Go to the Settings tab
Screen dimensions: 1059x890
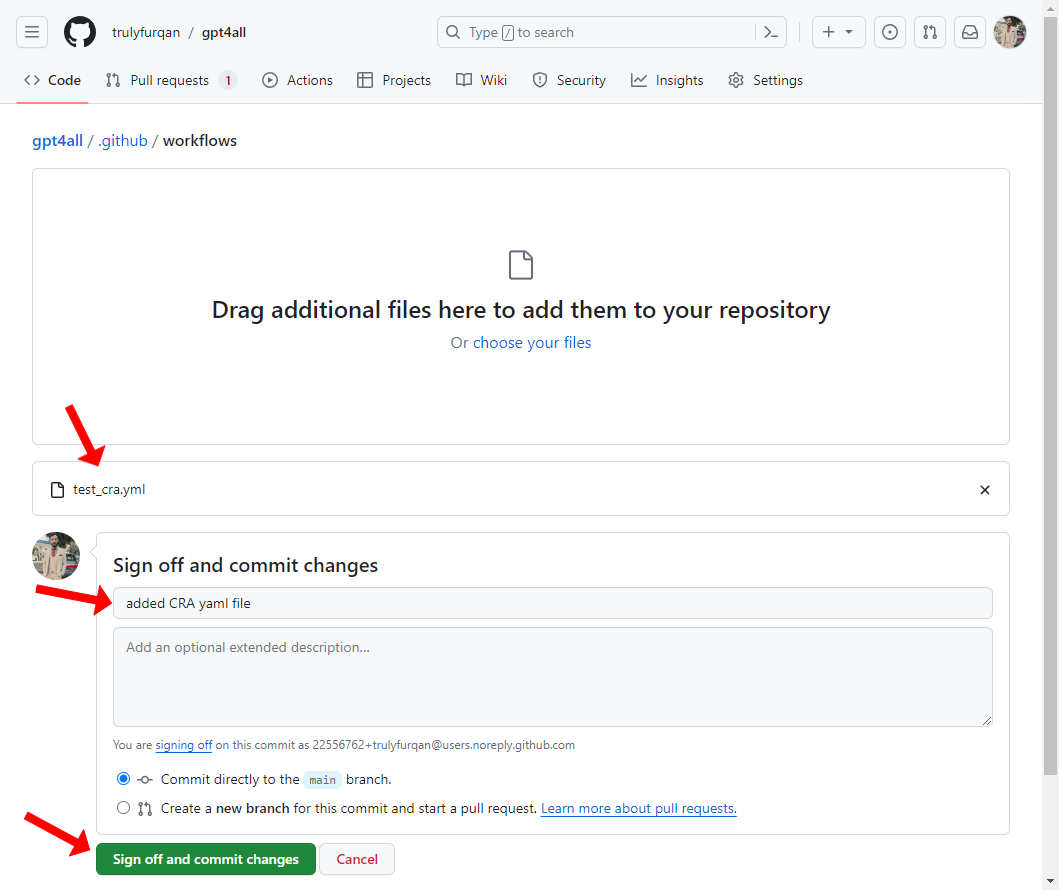pyautogui.click(x=766, y=80)
